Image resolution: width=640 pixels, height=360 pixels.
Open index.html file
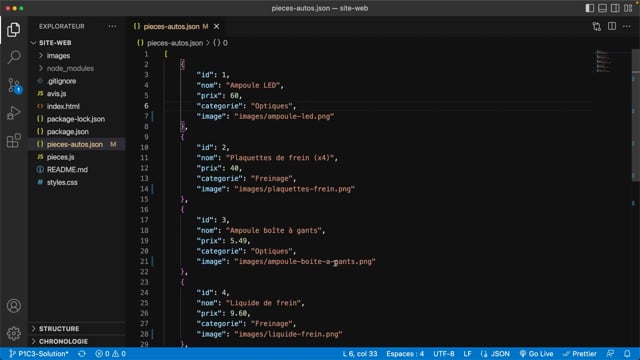(77, 106)
